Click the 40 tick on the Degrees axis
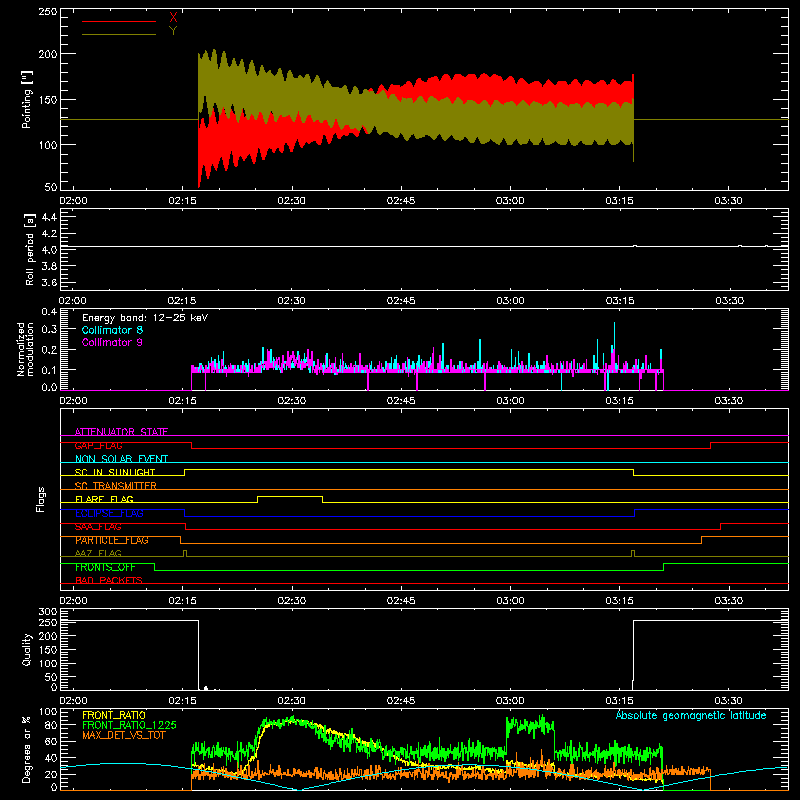 (x=52, y=758)
